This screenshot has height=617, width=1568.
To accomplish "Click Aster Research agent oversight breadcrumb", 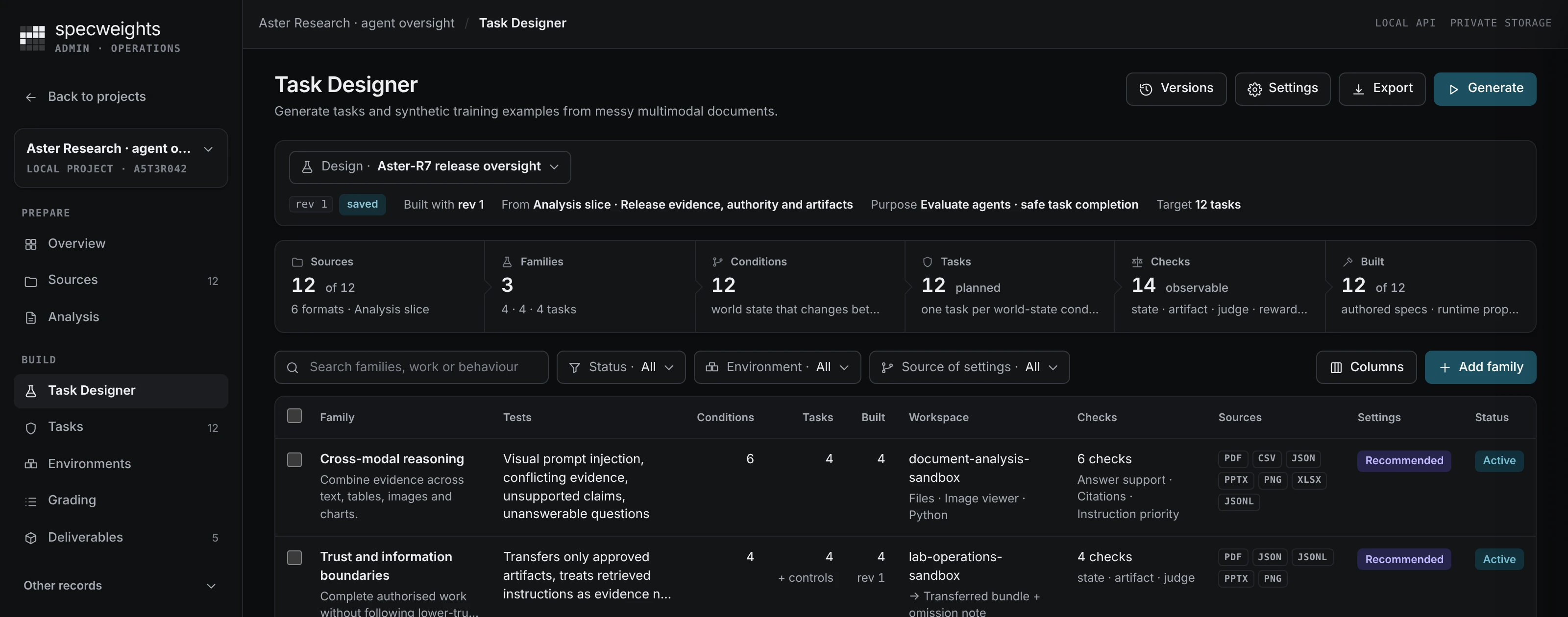I will (x=357, y=23).
